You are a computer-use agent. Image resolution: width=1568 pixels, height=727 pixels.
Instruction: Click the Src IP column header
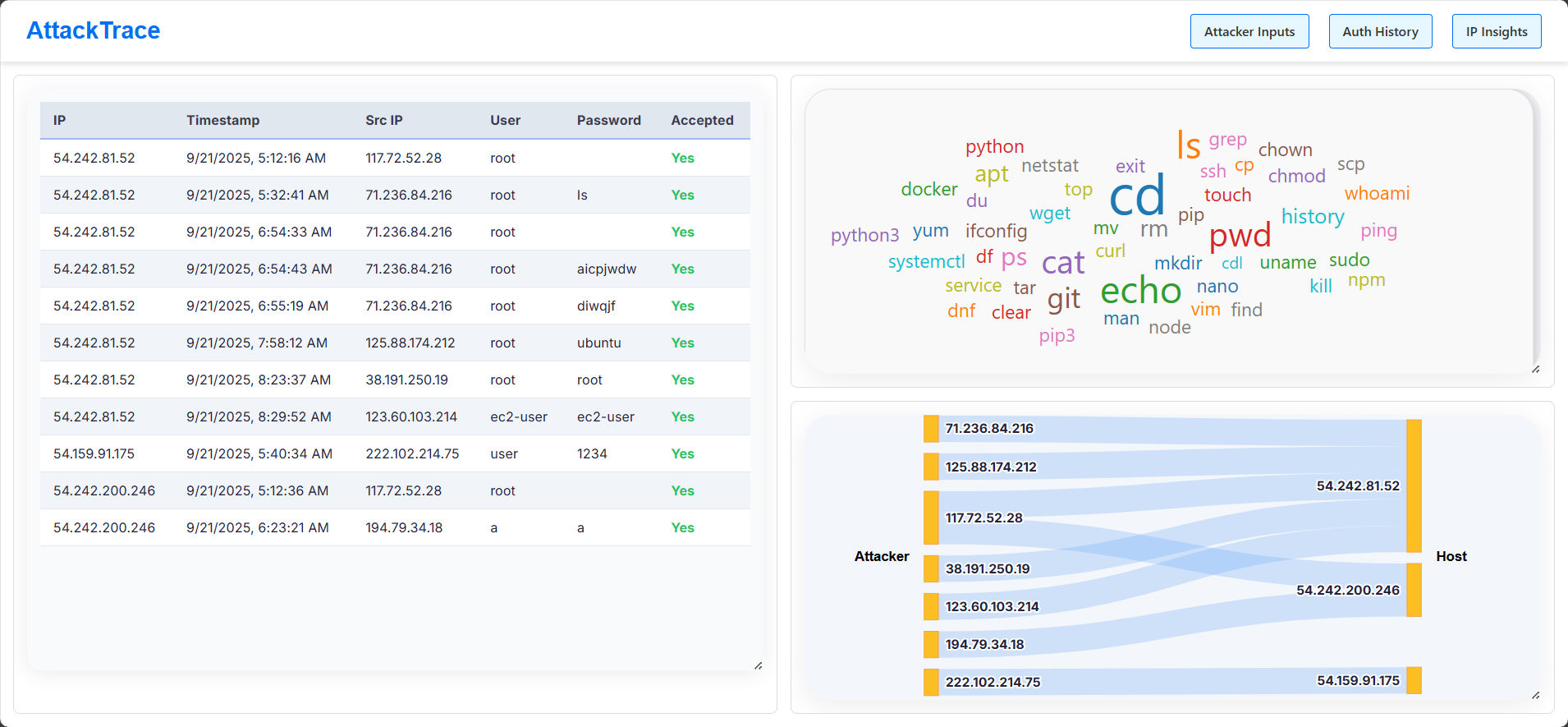click(383, 120)
